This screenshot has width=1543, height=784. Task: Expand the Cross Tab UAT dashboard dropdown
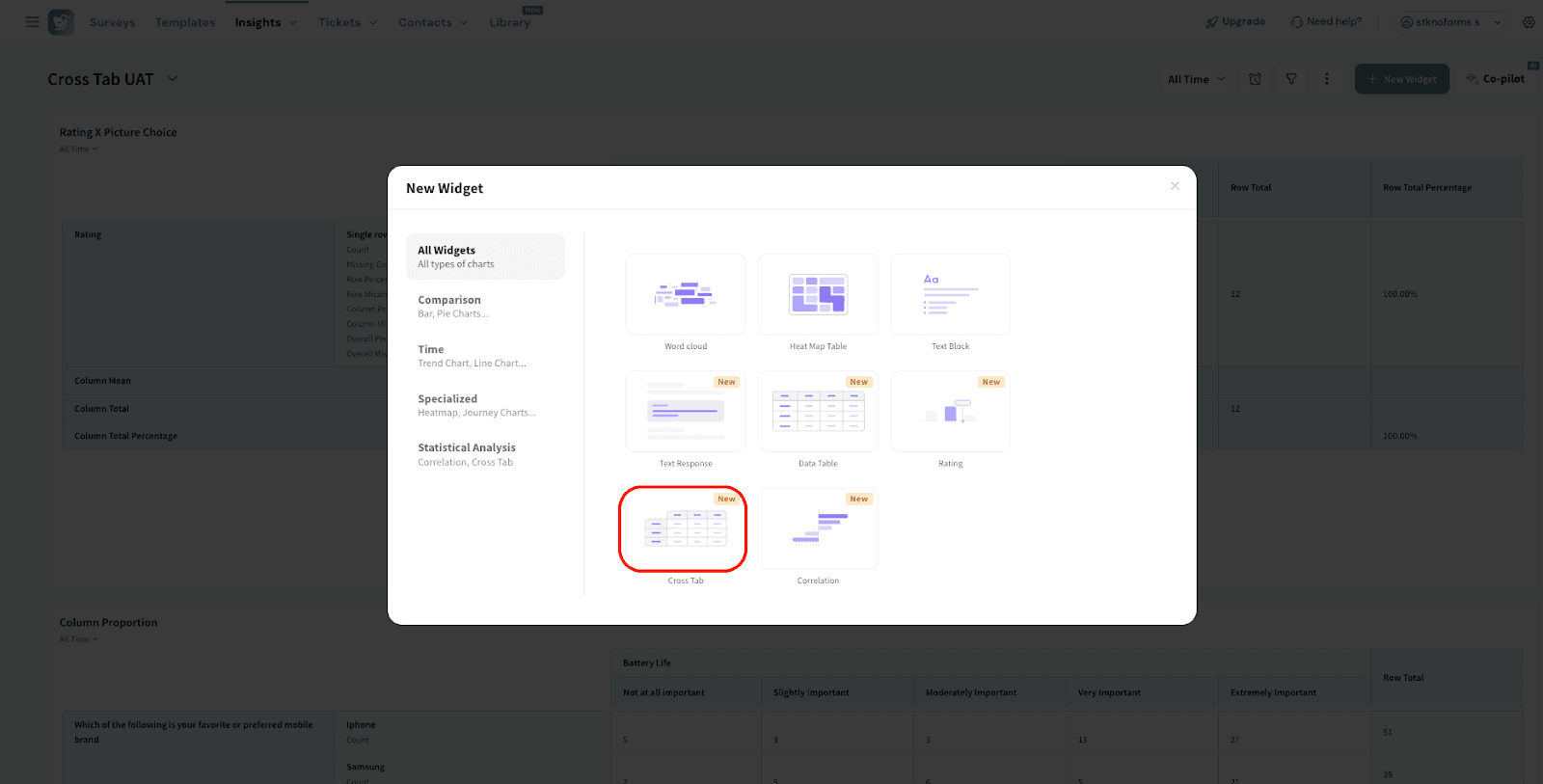point(173,79)
